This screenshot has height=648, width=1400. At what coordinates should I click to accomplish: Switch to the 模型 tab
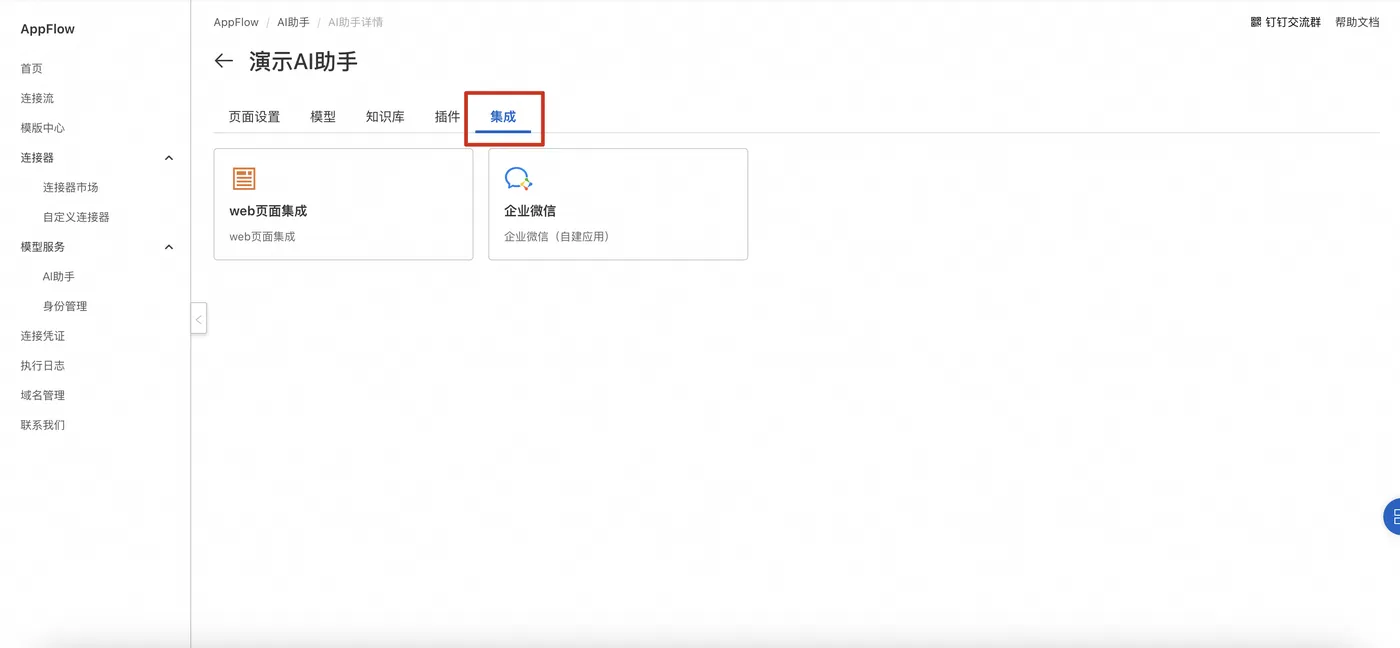coord(323,117)
